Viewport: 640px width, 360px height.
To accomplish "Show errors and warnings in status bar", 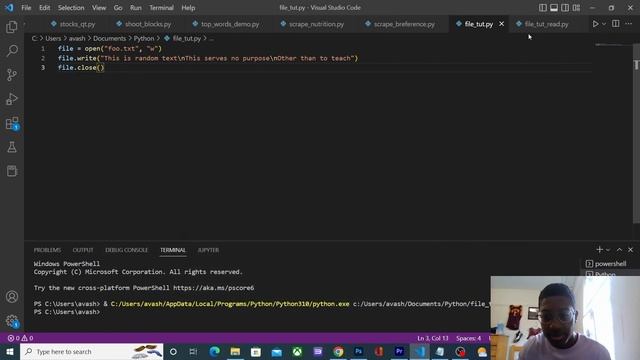I will pyautogui.click(x=20, y=338).
